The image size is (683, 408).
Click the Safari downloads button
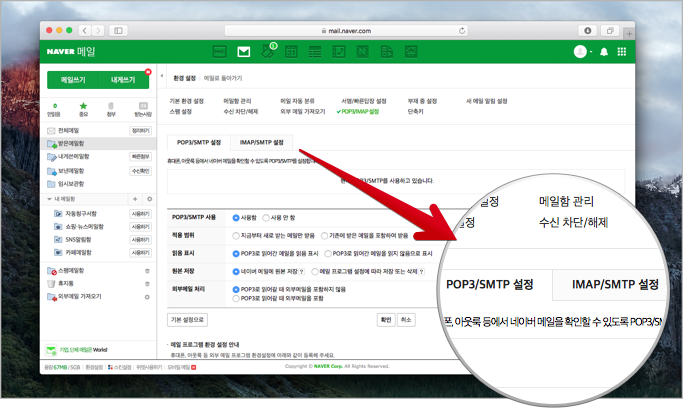587,30
